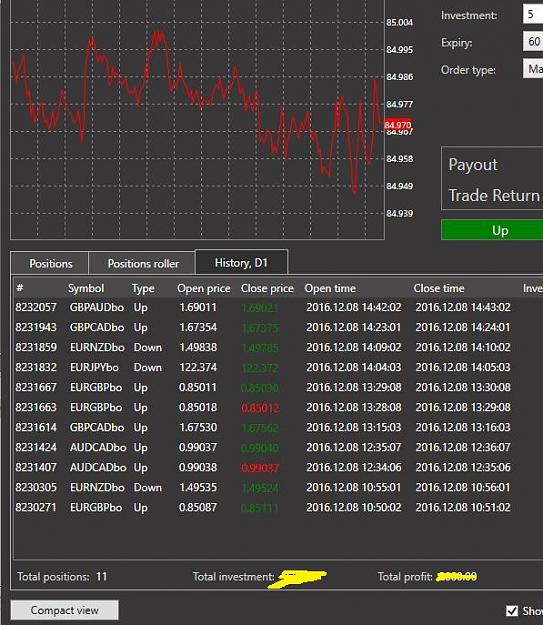Sort history by Symbol column header
This screenshot has height=625, width=543.
point(86,288)
